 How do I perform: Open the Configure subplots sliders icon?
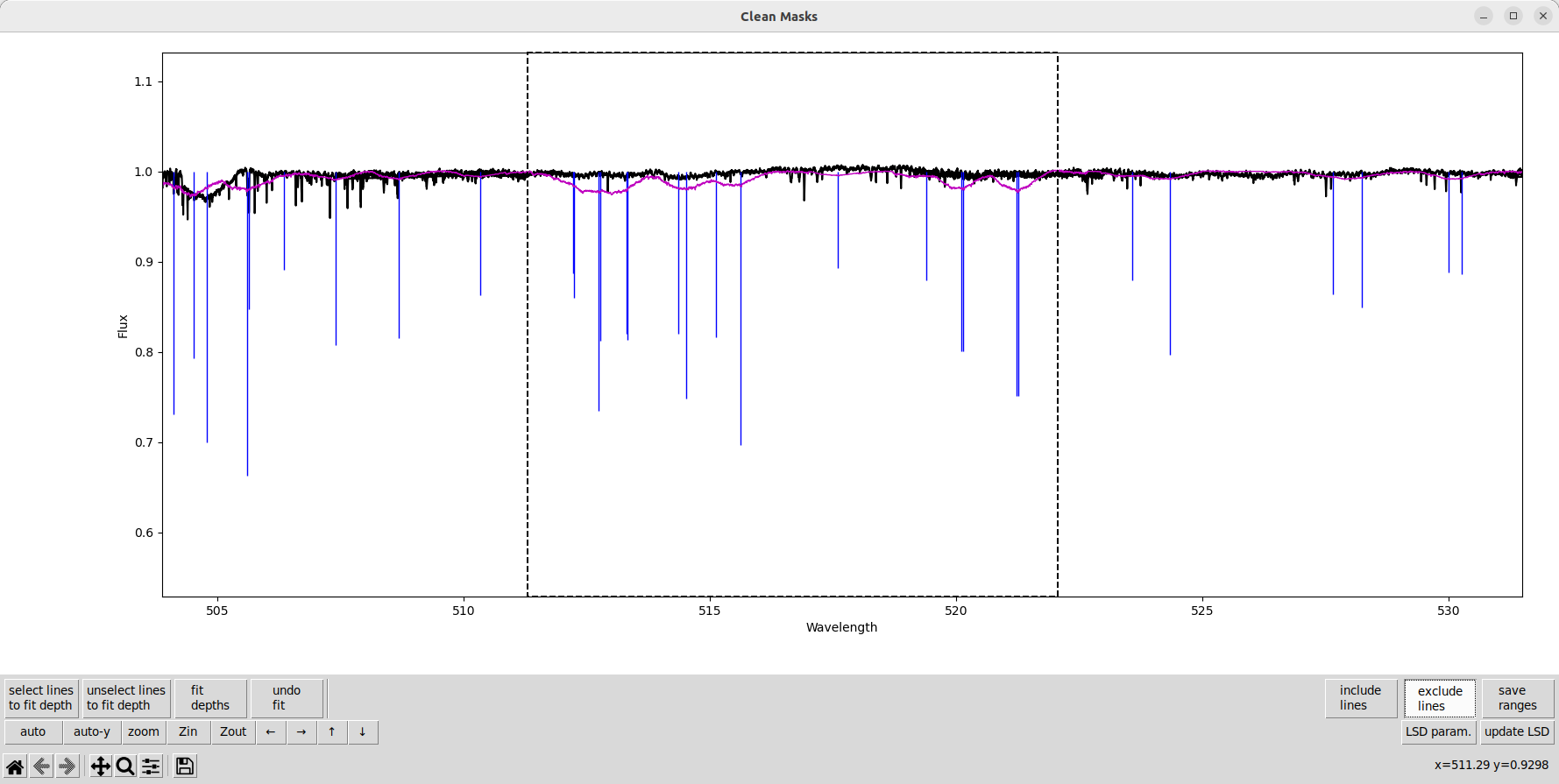coord(151,766)
